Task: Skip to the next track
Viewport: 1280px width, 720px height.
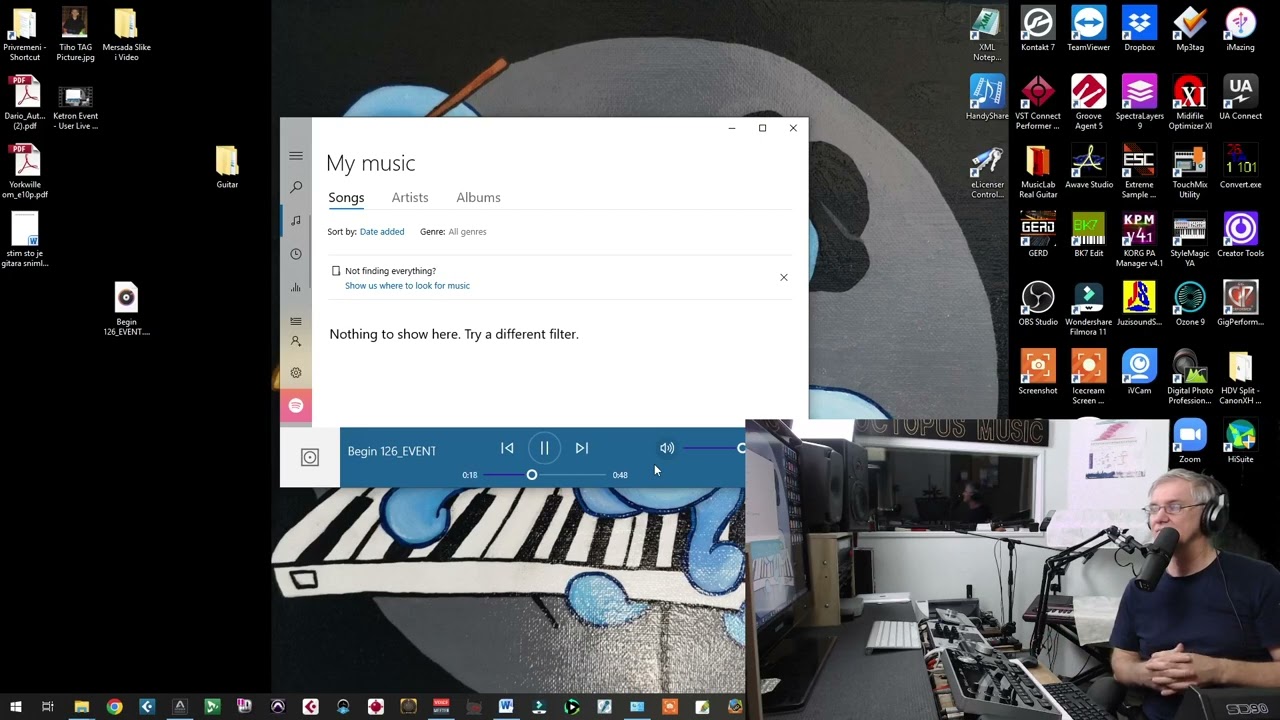Action: (x=581, y=448)
